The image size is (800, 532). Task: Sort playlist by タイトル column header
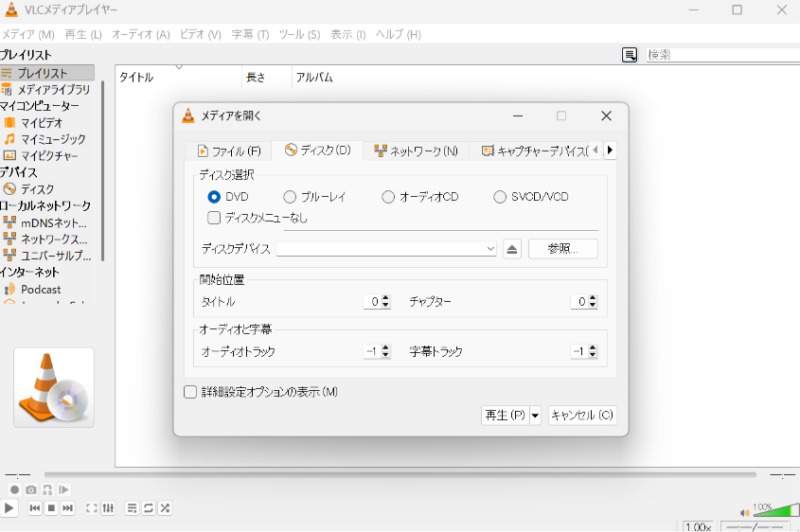coord(179,77)
